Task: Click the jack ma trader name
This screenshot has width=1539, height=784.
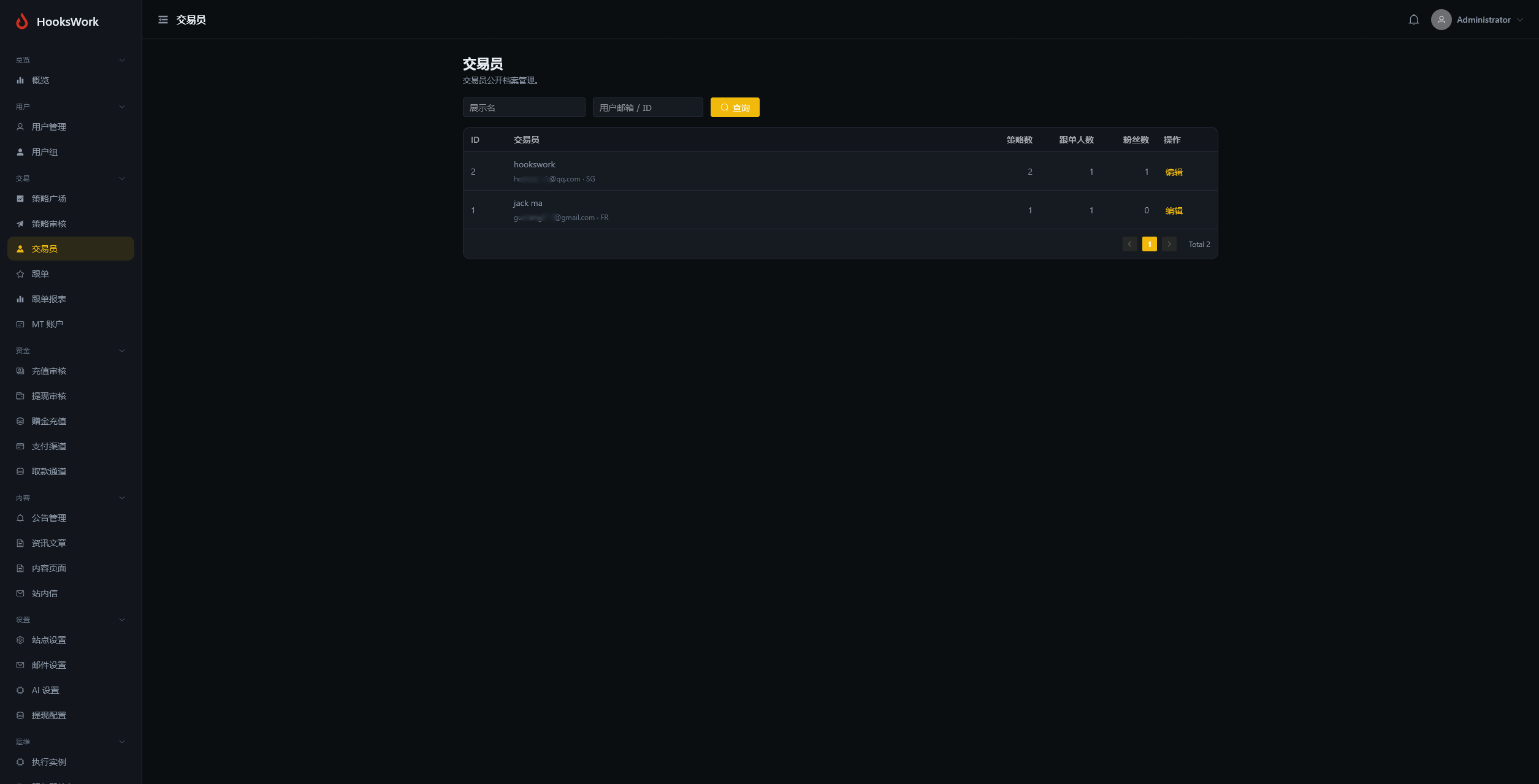Action: coord(527,203)
